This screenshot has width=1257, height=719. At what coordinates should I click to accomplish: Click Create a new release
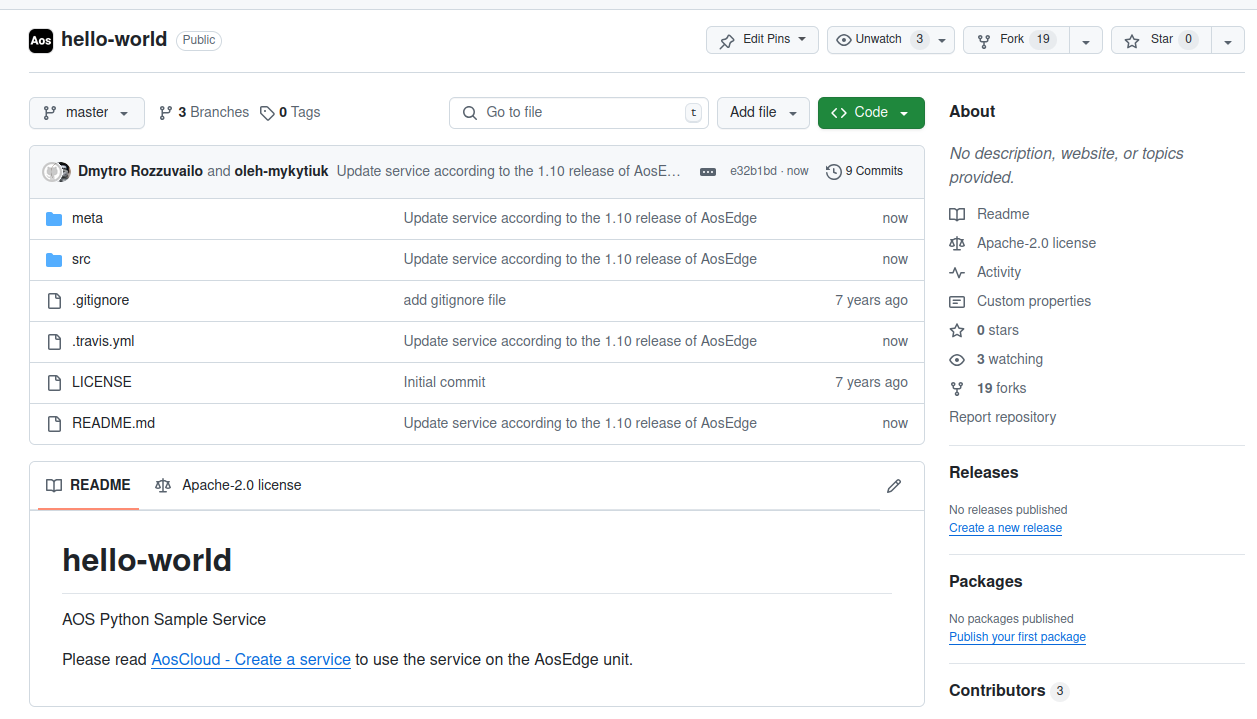(x=1004, y=527)
